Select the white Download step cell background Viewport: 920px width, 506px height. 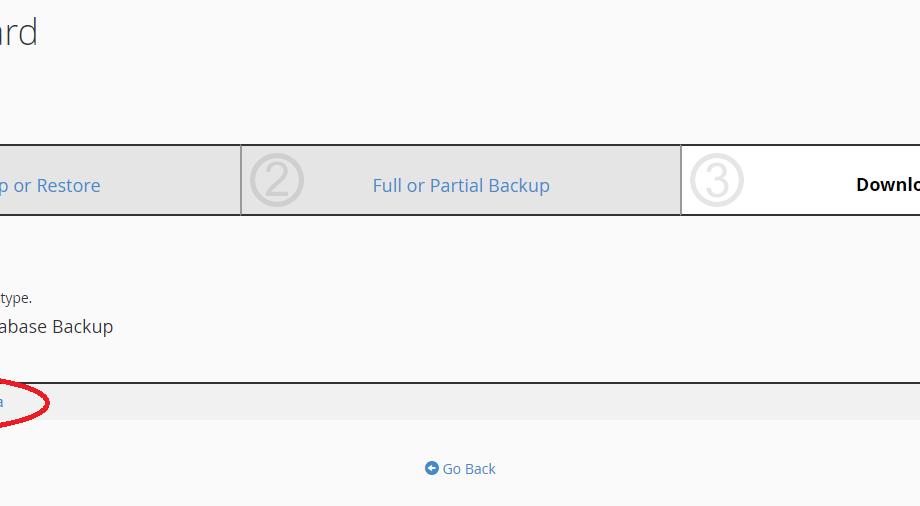coord(801,180)
